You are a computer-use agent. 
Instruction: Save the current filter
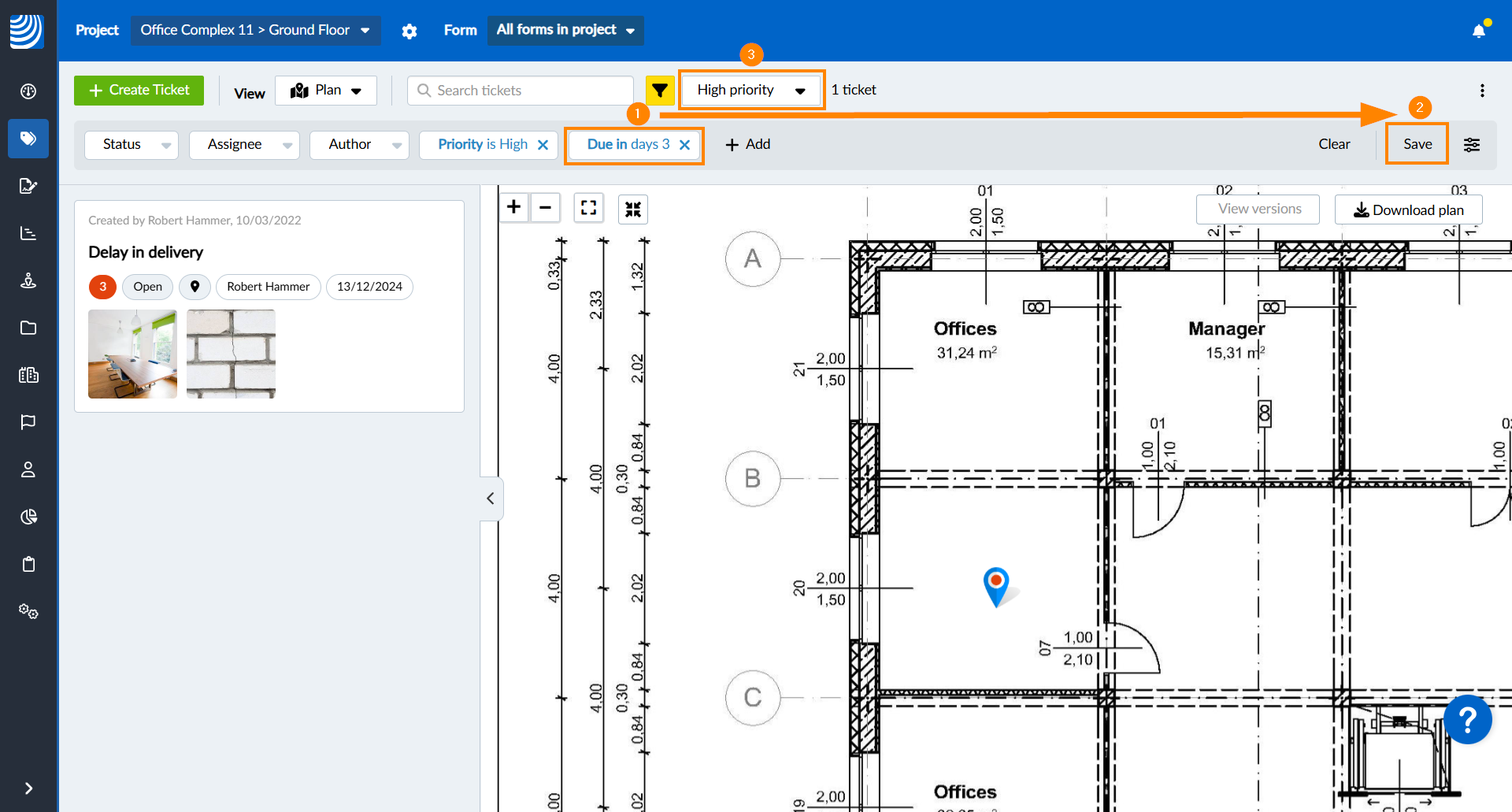click(1417, 144)
